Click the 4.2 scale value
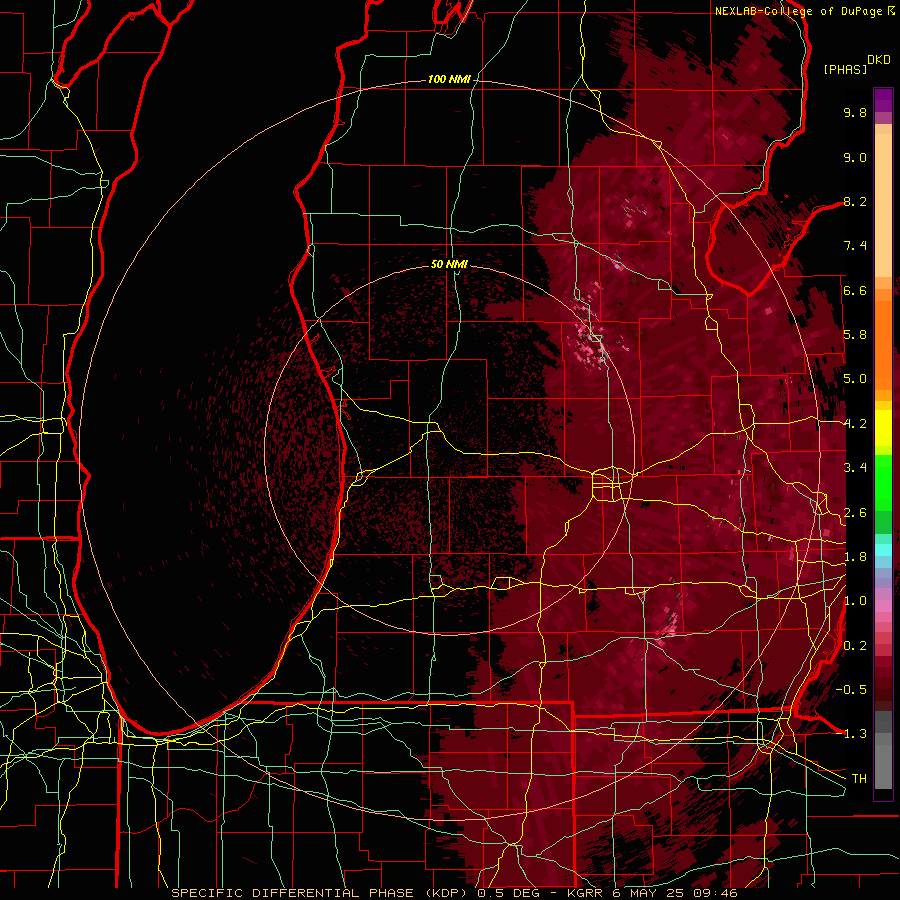 click(x=855, y=424)
